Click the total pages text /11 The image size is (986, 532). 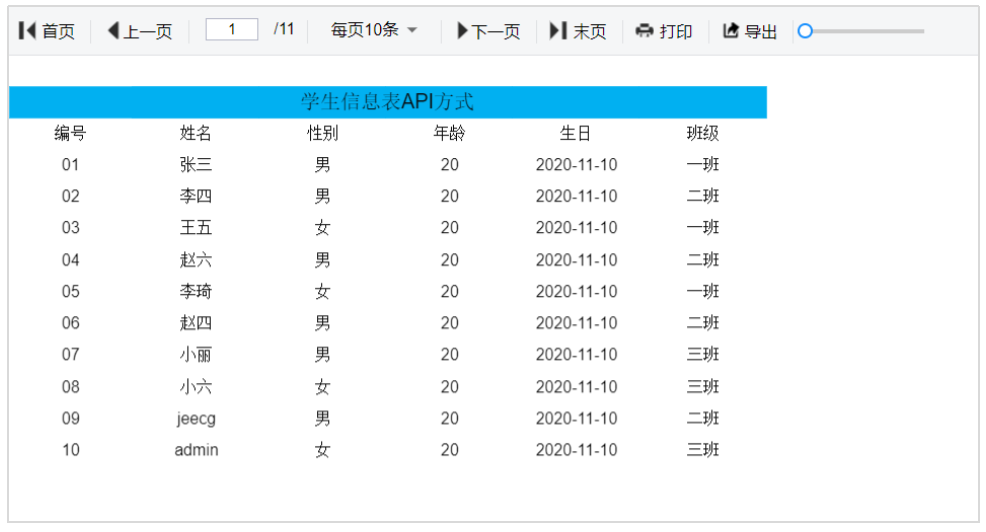click(284, 30)
